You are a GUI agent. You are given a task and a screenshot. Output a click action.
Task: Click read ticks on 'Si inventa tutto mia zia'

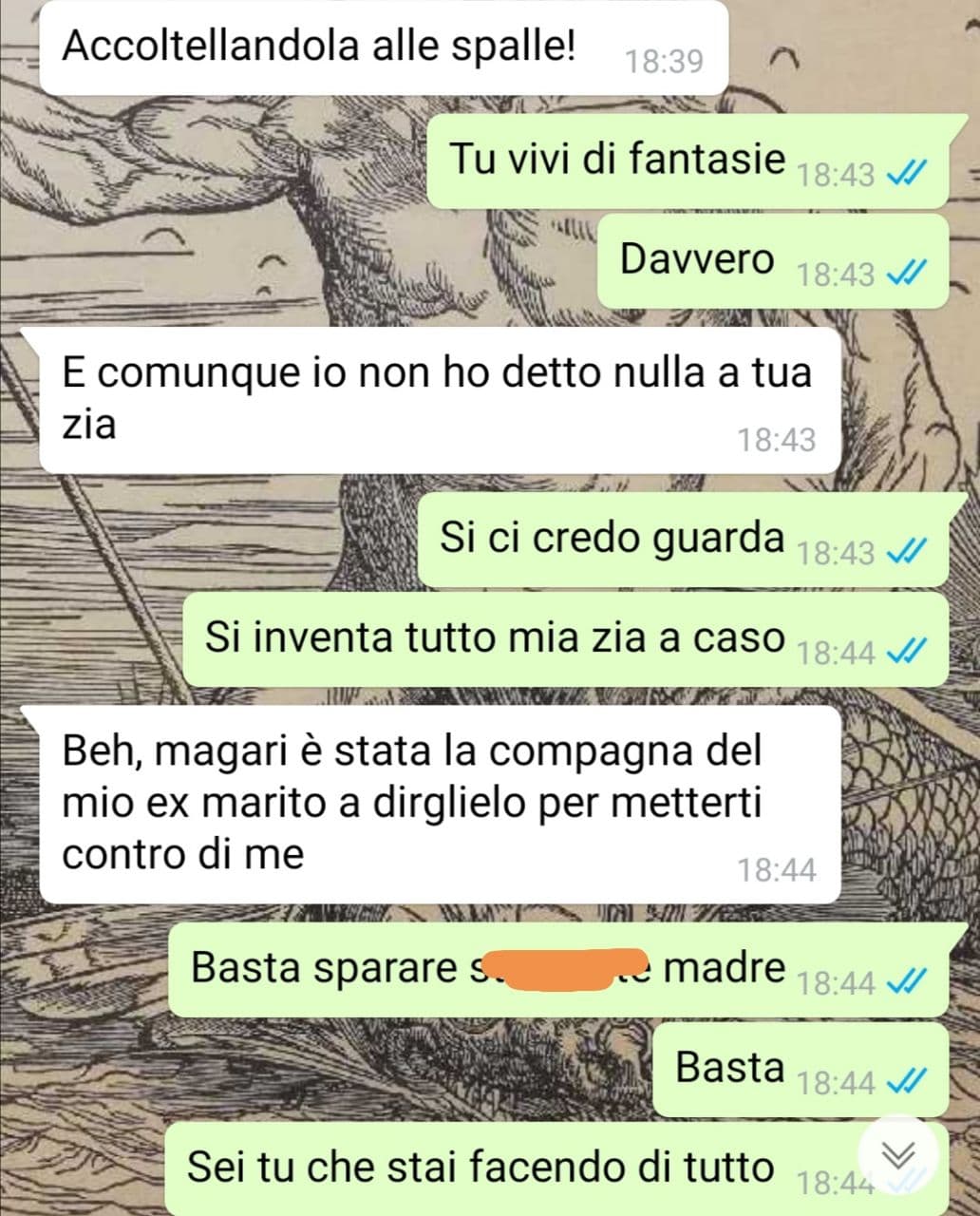pyautogui.click(x=905, y=652)
